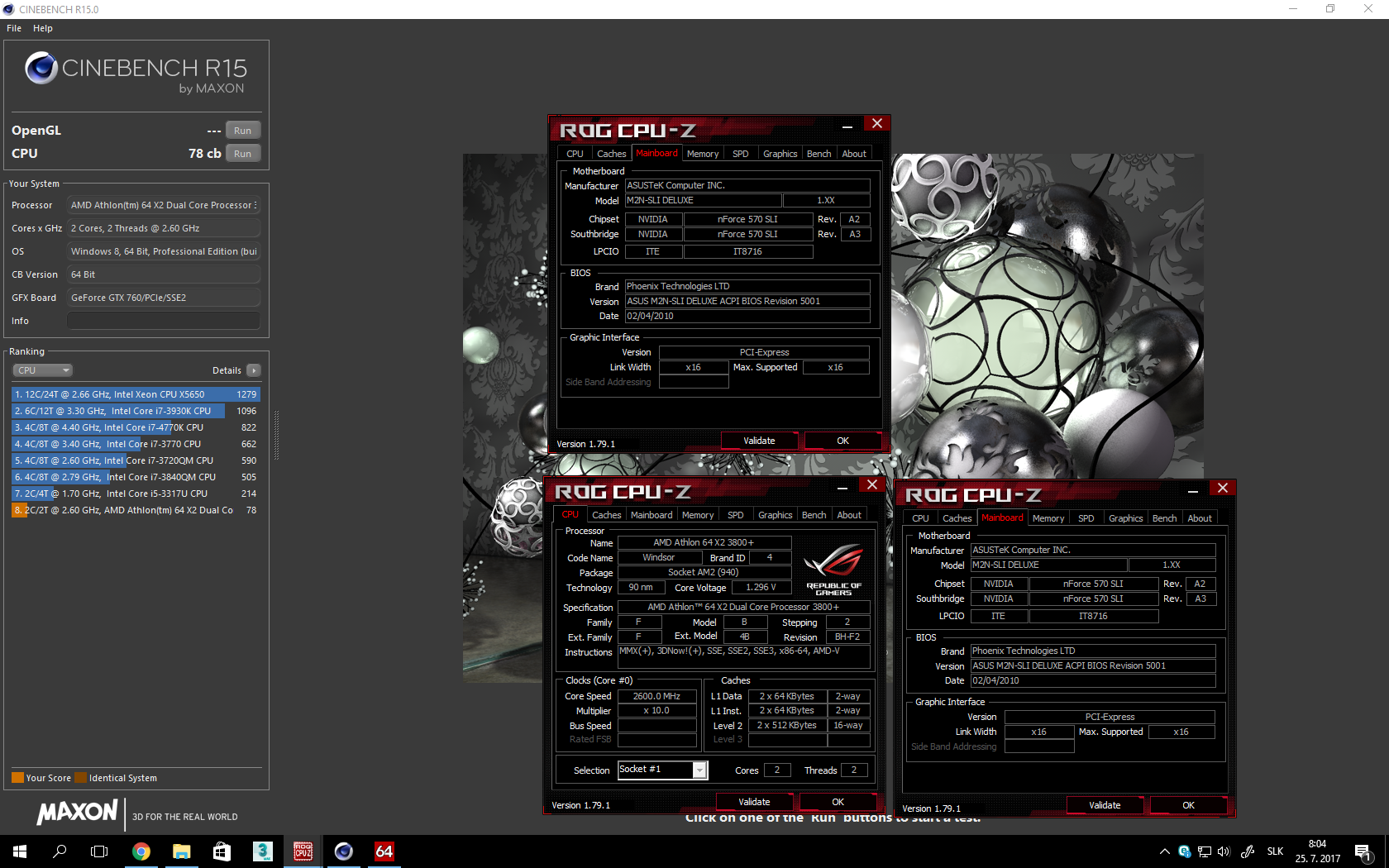Viewport: 1389px width, 868px height.
Task: Open the Action Center notifications icon
Action: pyautogui.click(x=1363, y=851)
